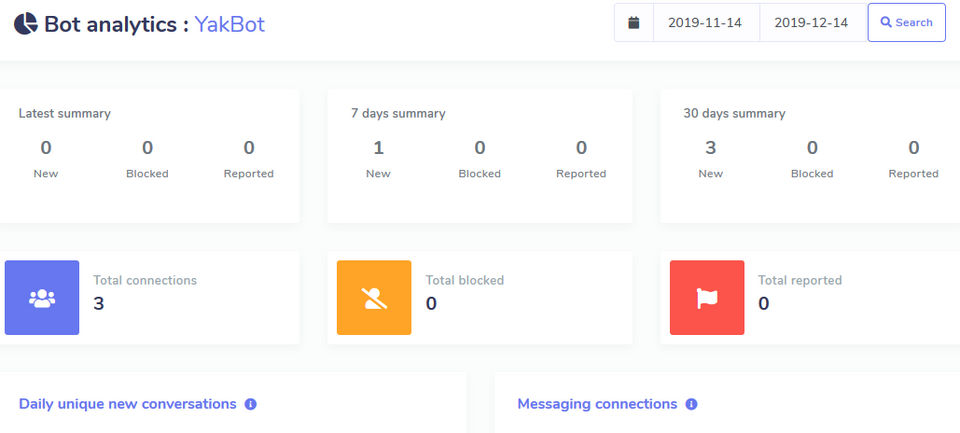Open info icon beside Messaging connections
This screenshot has width=960, height=433.
pos(691,404)
